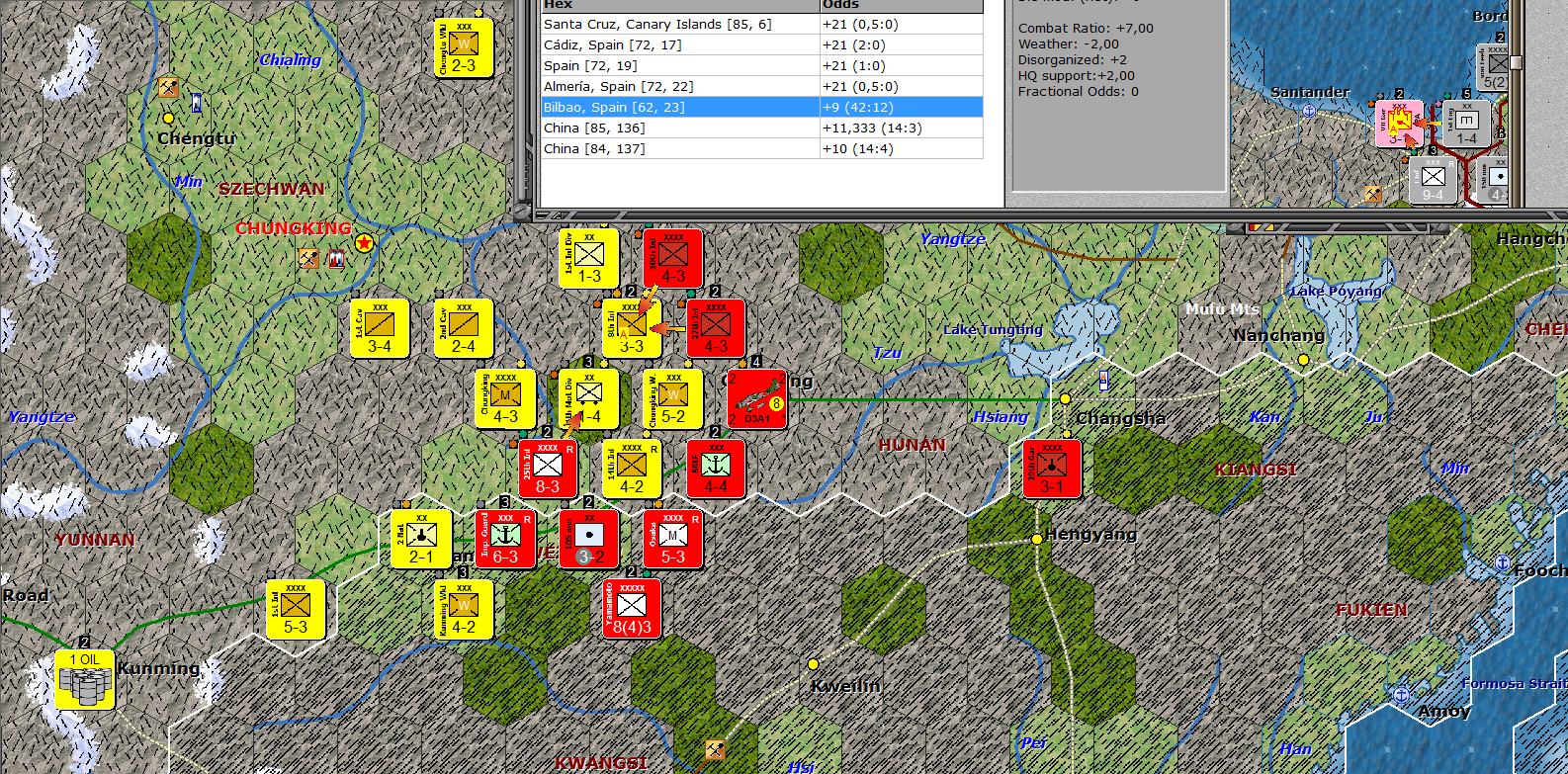Select the 1st Inf Div 1-3 unit
The width and height of the screenshot is (1568, 774).
point(589,258)
